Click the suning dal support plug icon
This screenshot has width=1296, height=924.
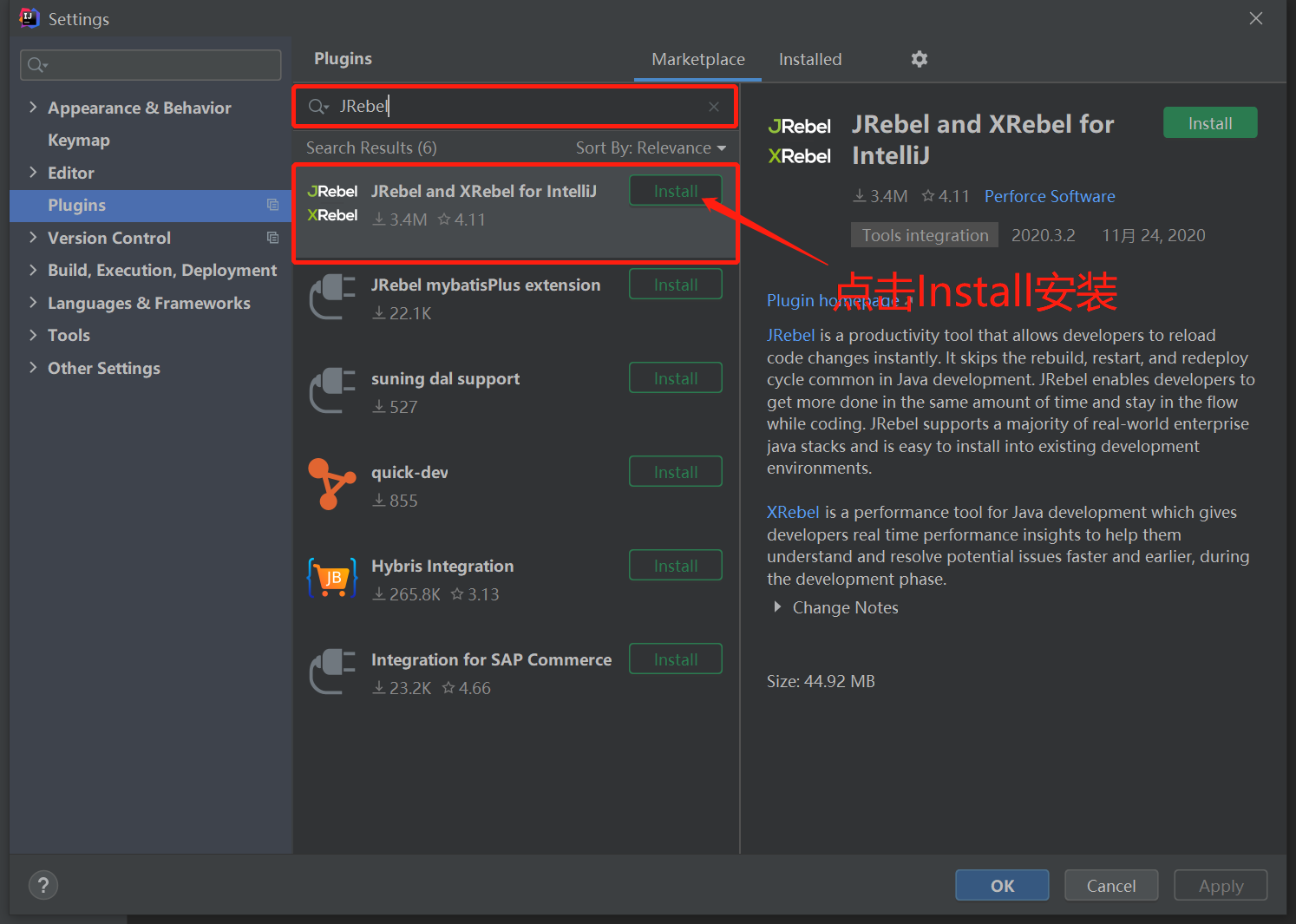[332, 390]
